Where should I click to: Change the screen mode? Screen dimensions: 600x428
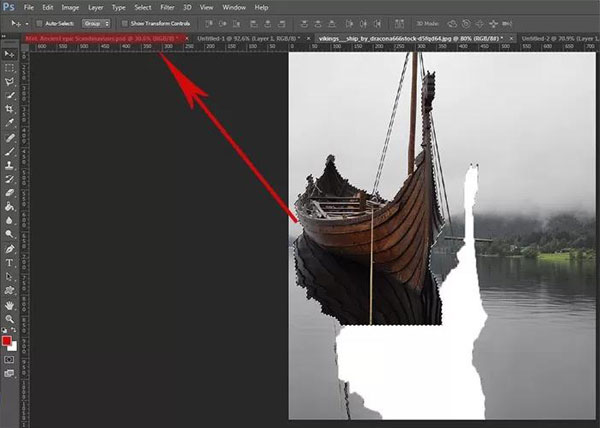coord(9,374)
